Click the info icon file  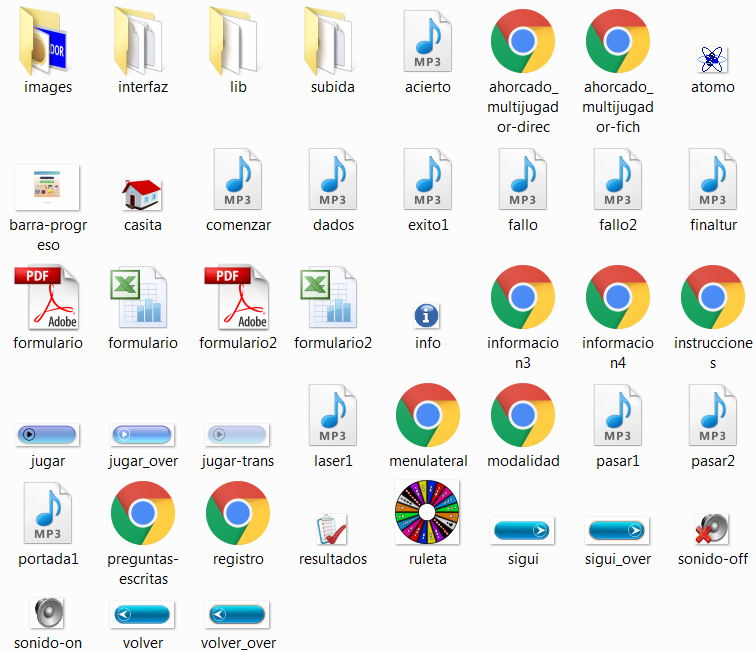pyautogui.click(x=427, y=316)
